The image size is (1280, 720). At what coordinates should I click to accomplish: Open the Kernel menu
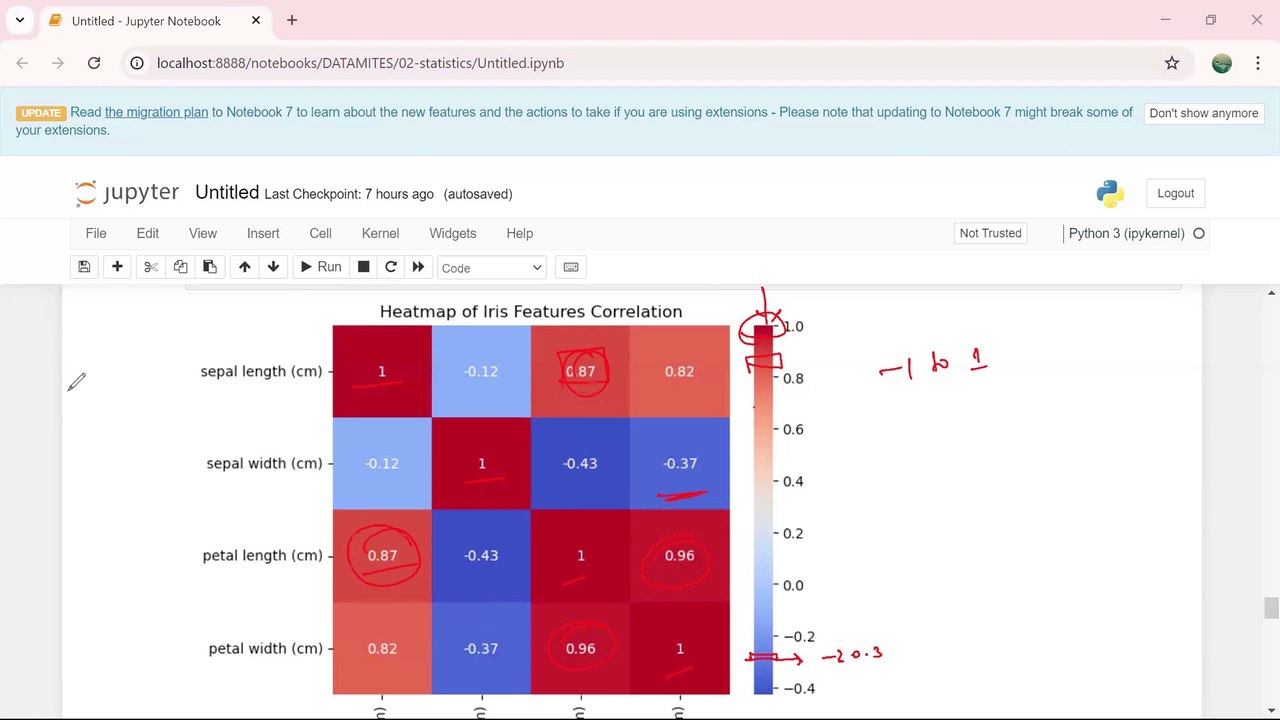click(380, 233)
